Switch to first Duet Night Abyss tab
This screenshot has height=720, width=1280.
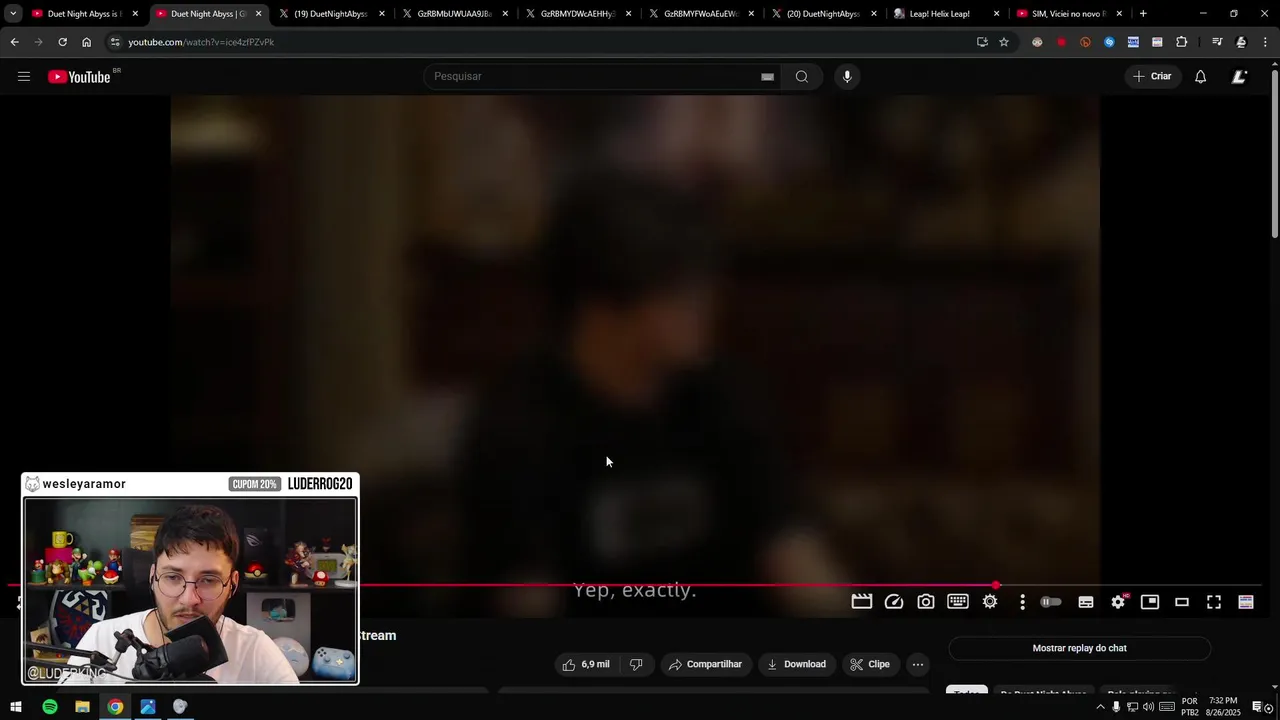[x=84, y=14]
